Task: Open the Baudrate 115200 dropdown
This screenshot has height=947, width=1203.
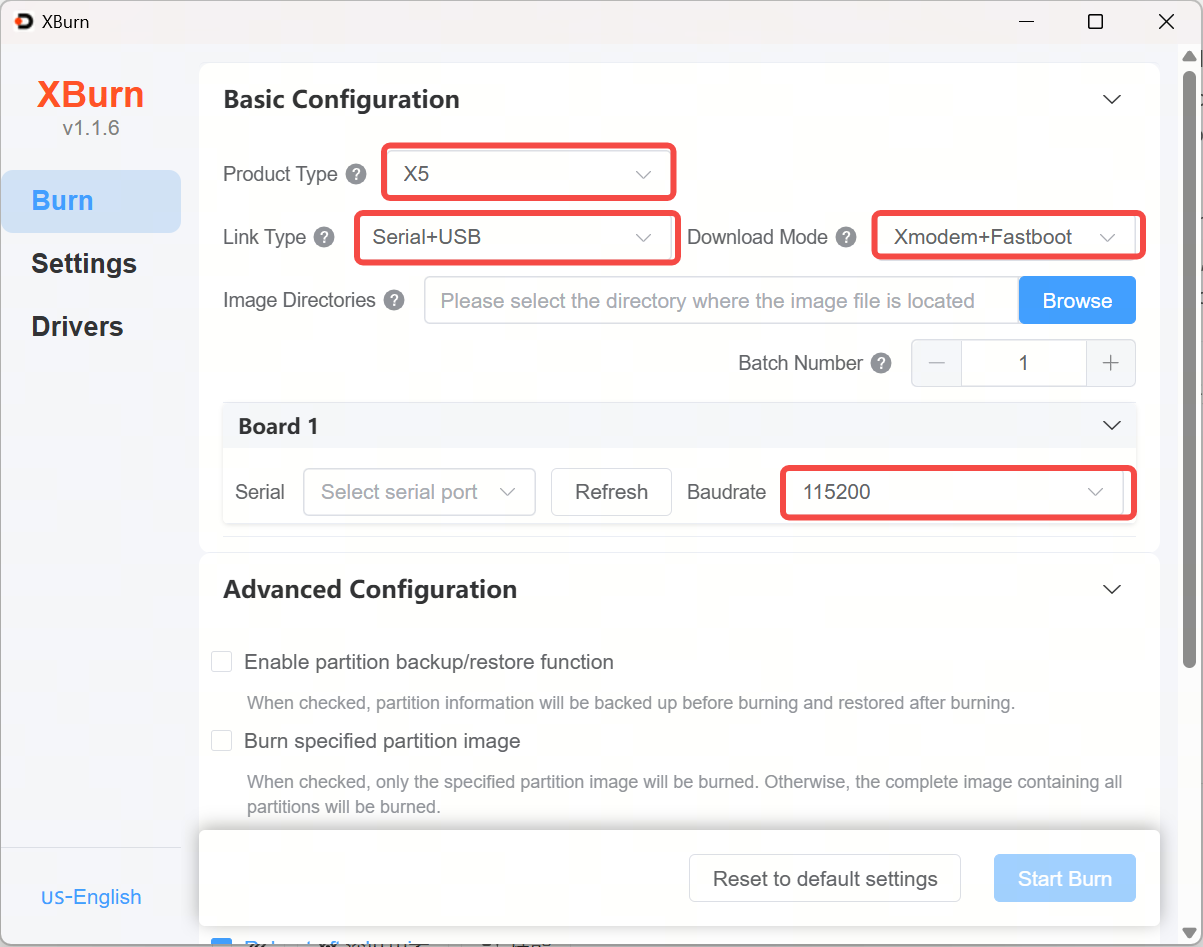Action: 956,492
